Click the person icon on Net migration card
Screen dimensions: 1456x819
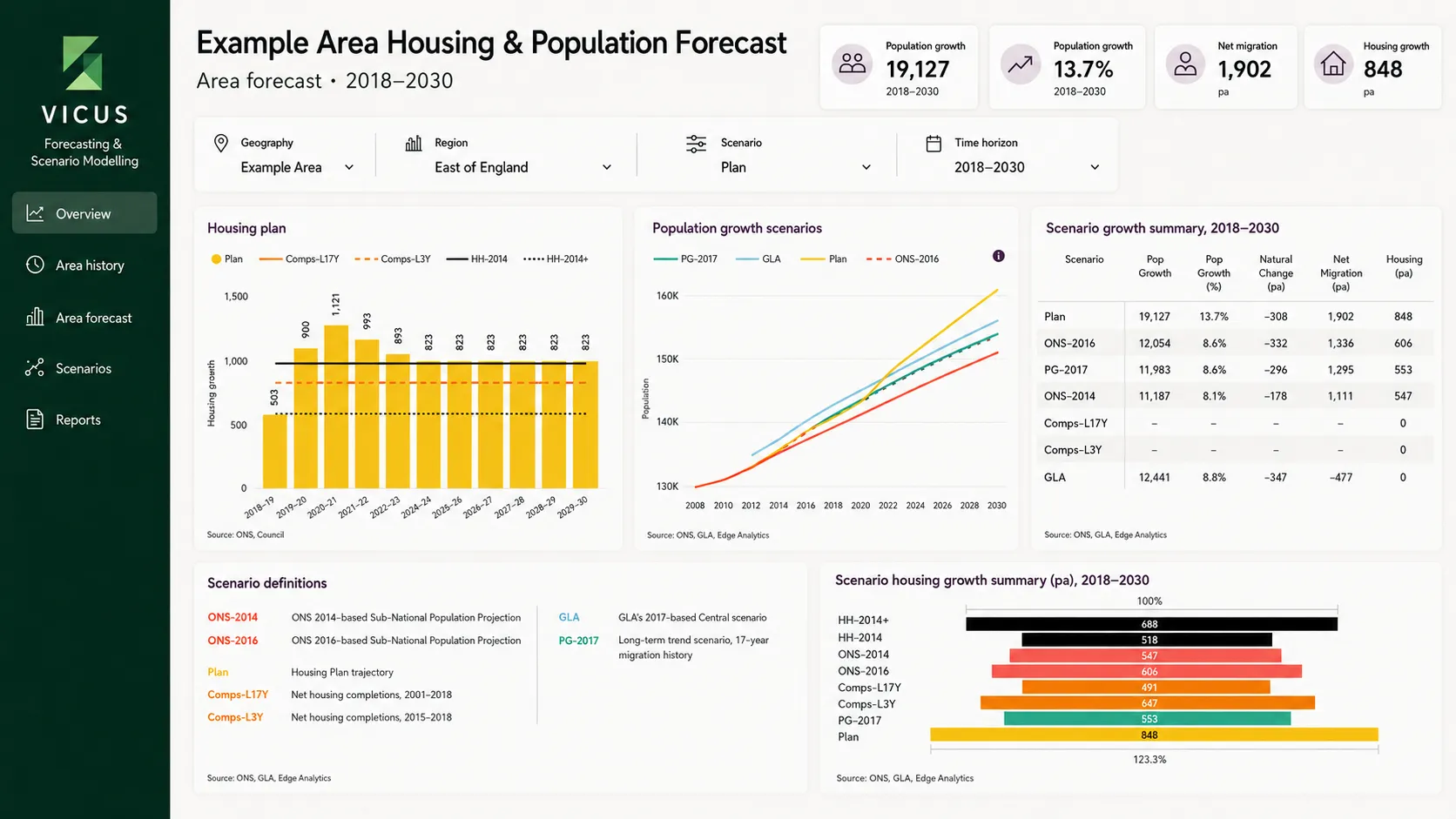tap(1185, 64)
